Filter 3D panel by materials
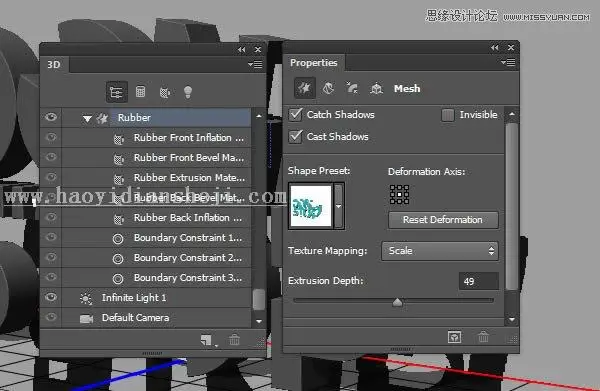The height and width of the screenshot is (391, 600). pyautogui.click(x=165, y=92)
